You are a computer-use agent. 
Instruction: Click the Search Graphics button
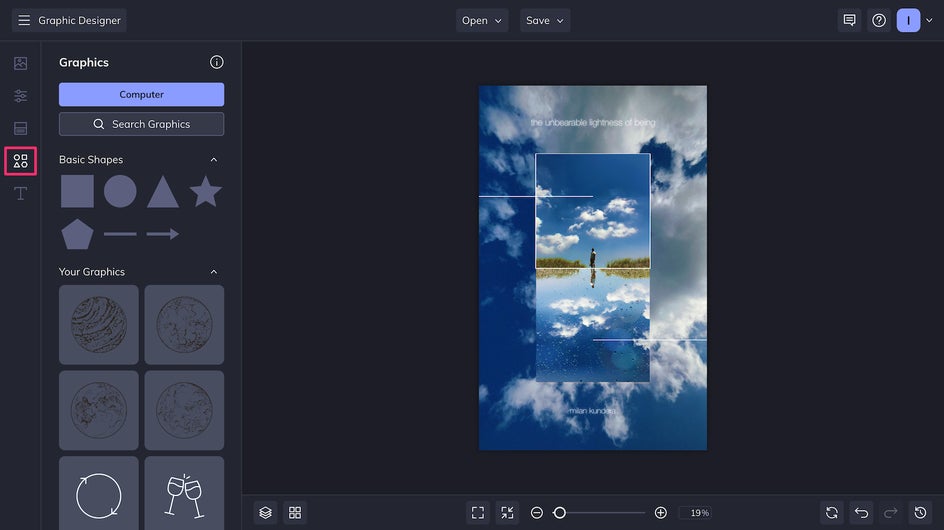coord(141,124)
